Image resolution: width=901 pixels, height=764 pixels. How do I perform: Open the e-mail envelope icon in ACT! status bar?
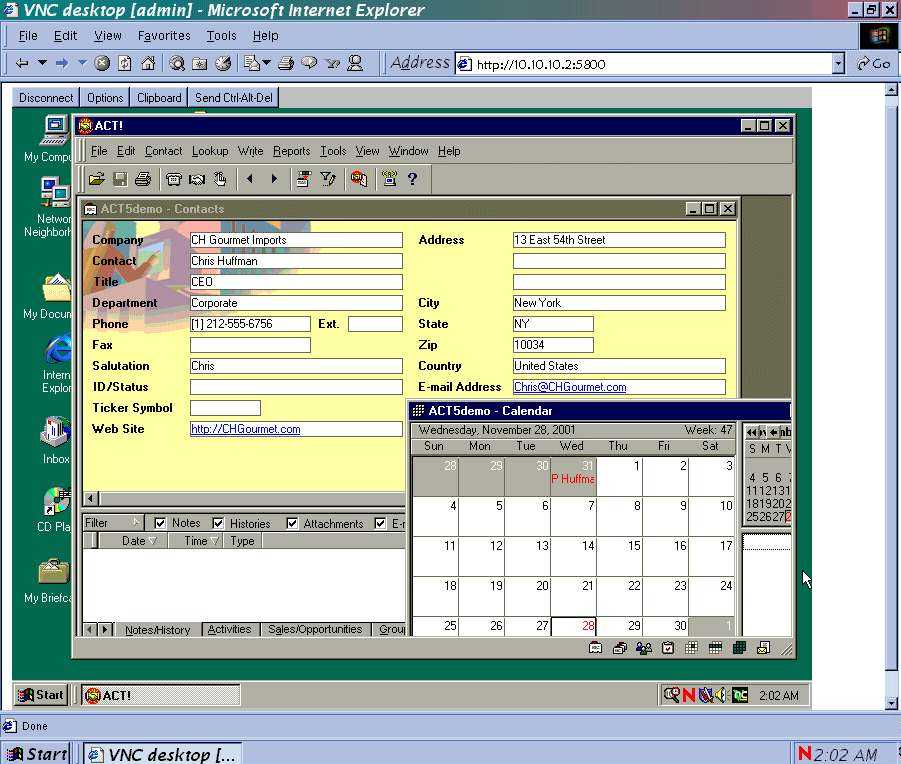click(x=764, y=648)
